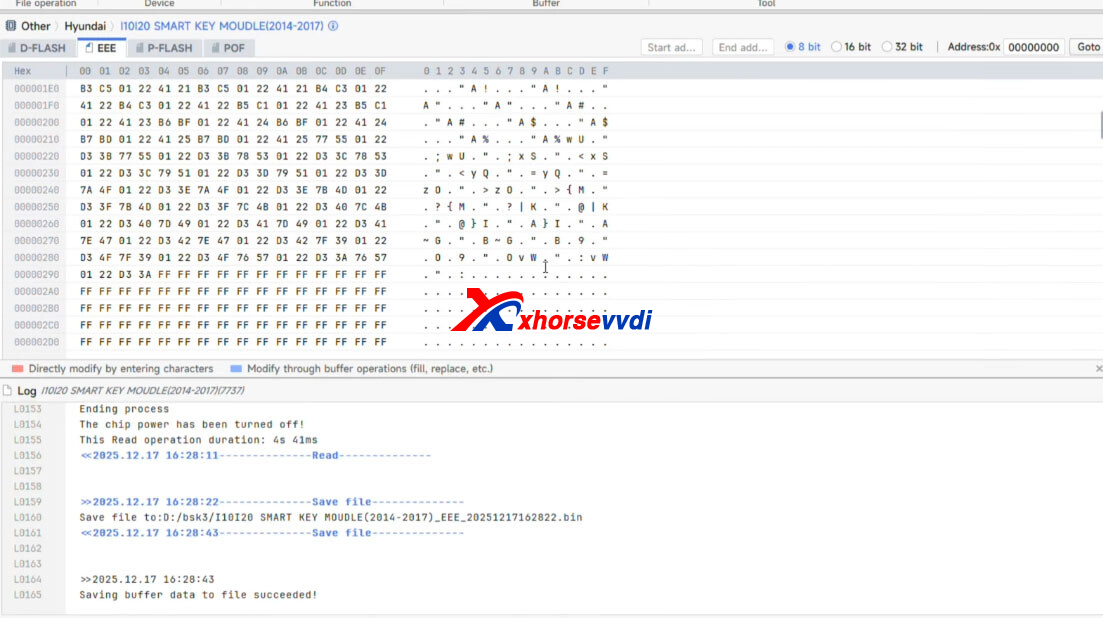Keep 8 bit mode selected
The width and height of the screenshot is (1103, 618).
(x=789, y=47)
